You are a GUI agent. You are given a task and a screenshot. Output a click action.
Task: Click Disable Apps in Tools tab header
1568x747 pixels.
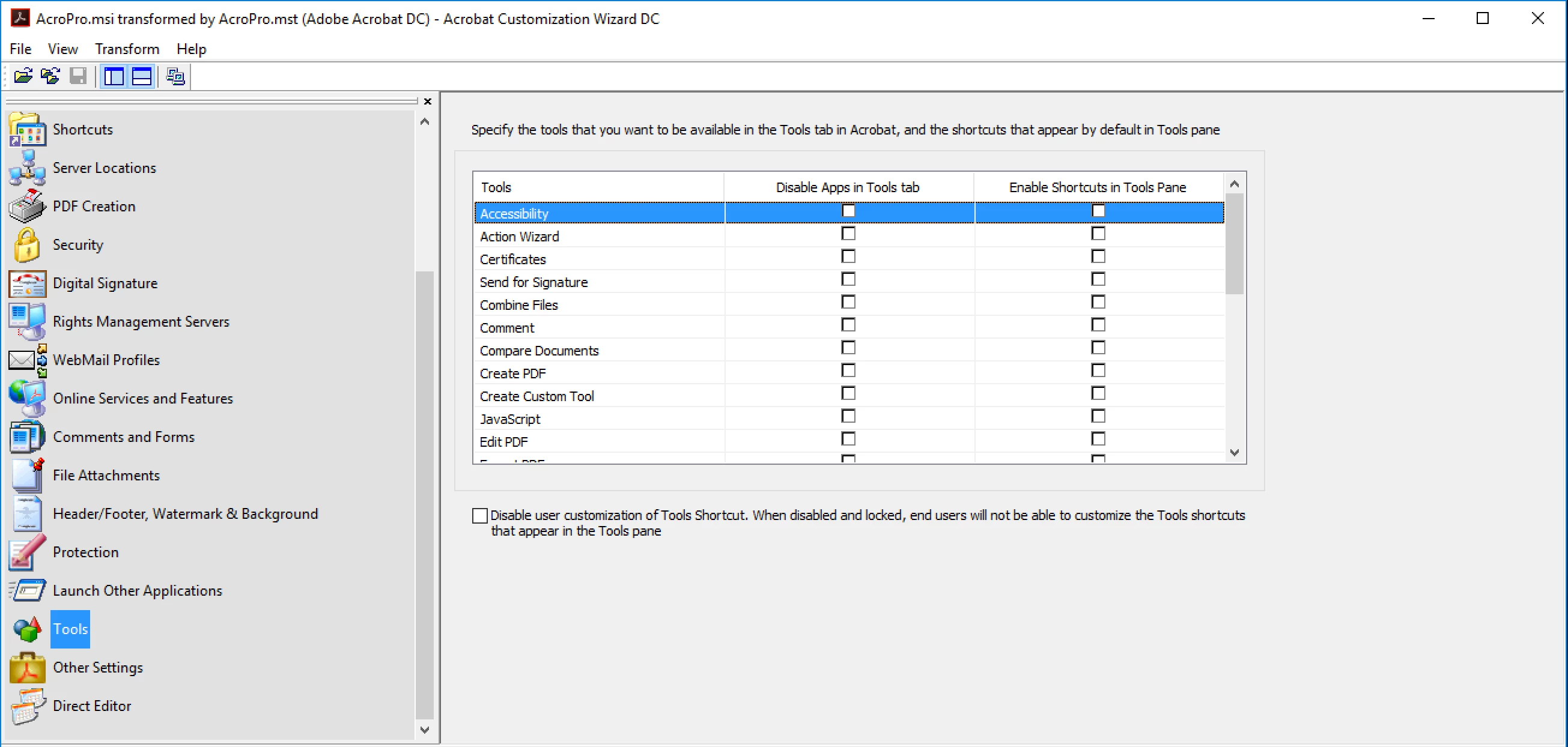(848, 187)
